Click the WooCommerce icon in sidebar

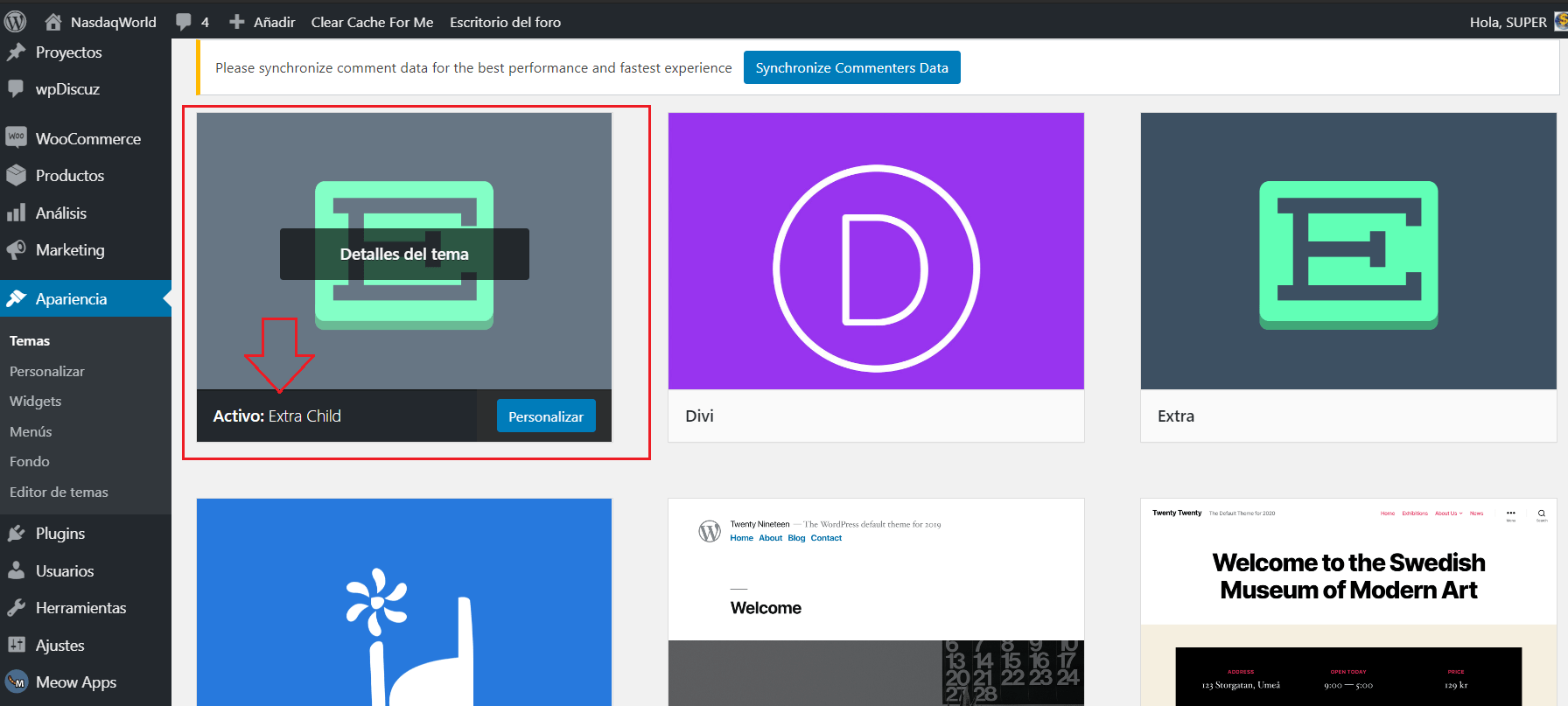(x=16, y=137)
